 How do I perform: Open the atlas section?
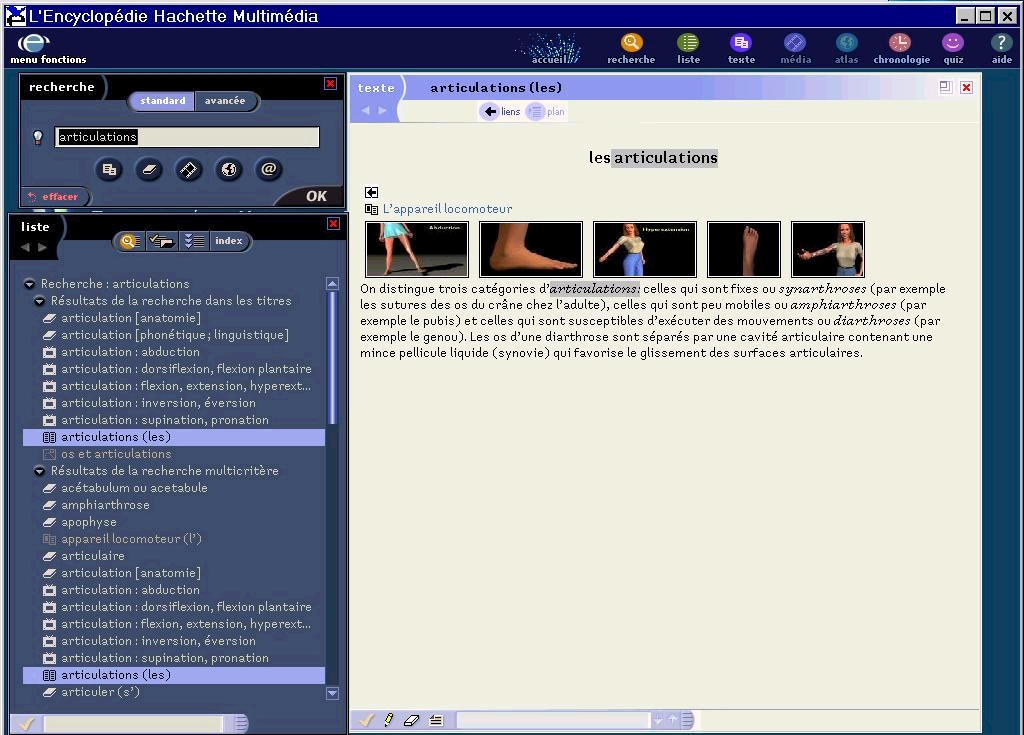[x=846, y=49]
